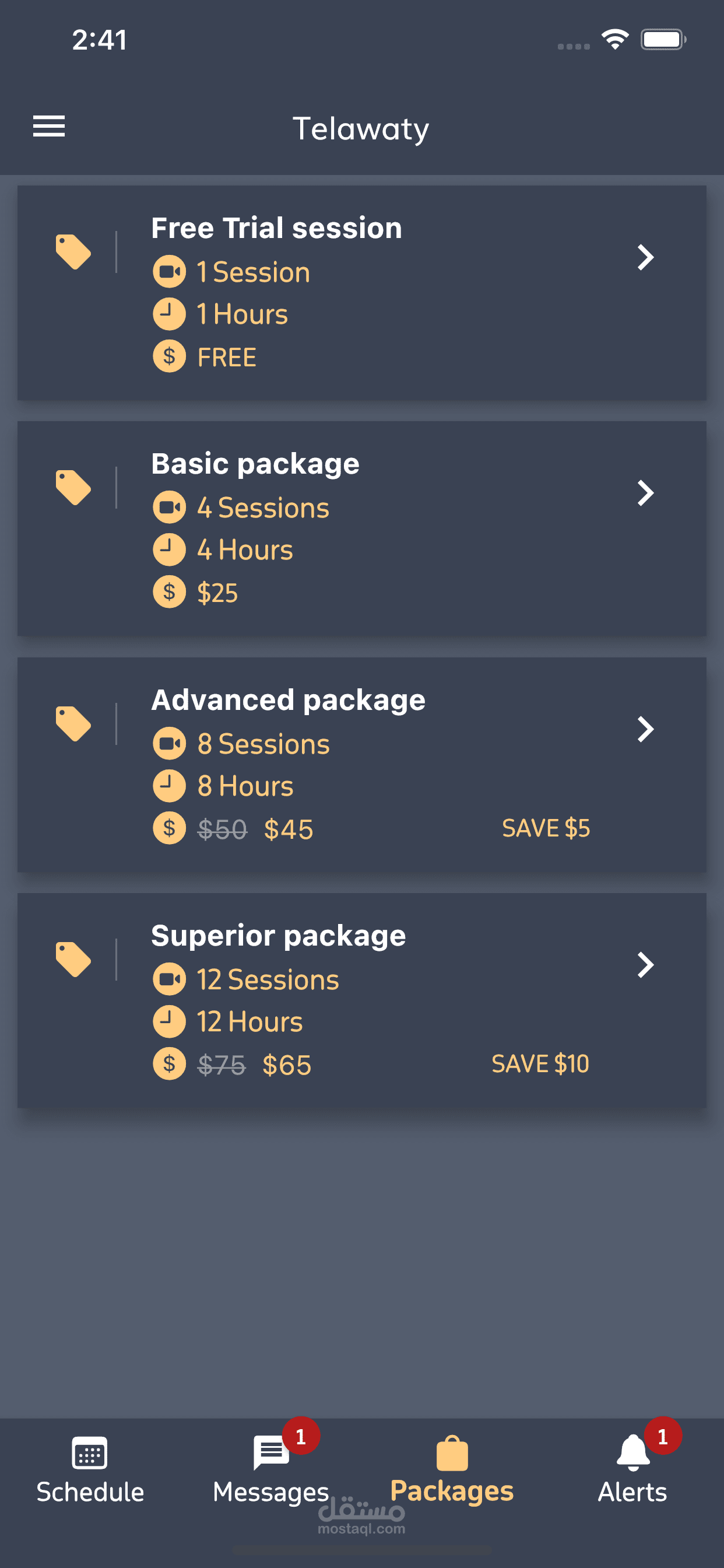Tap the Alerts bell icon
Screen dimensions: 724x1568
pos(632,1452)
